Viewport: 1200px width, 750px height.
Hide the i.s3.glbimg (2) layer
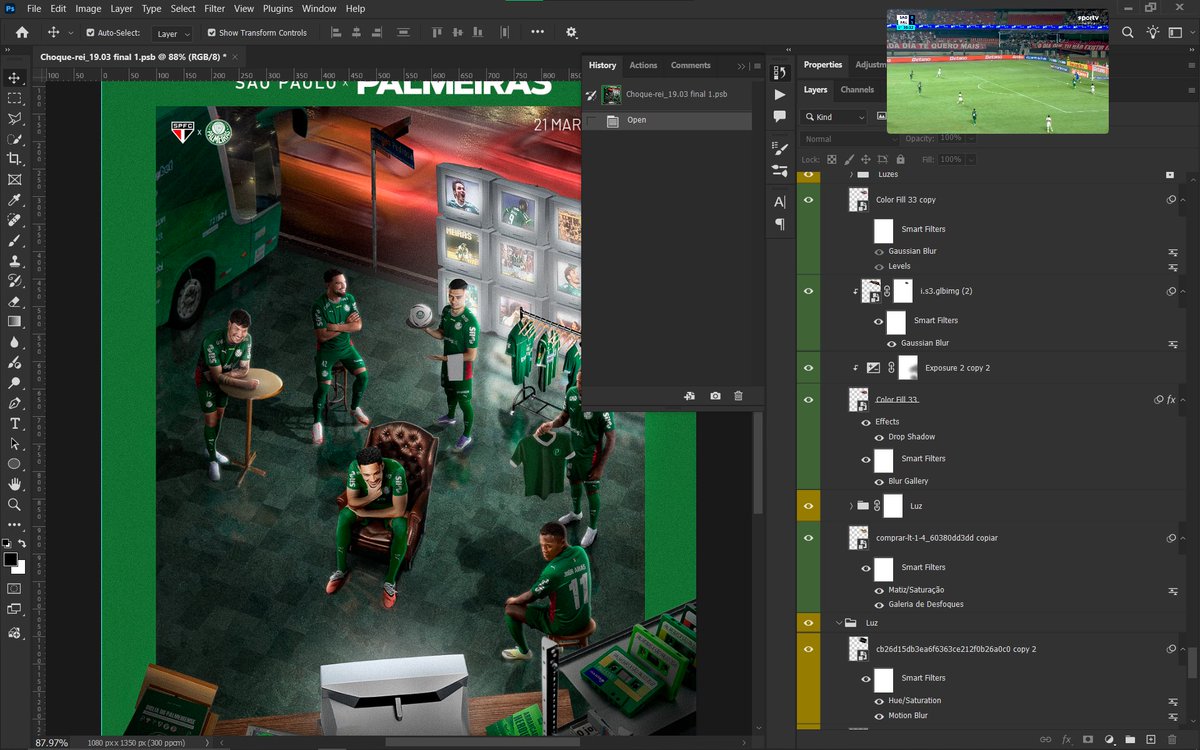point(808,291)
